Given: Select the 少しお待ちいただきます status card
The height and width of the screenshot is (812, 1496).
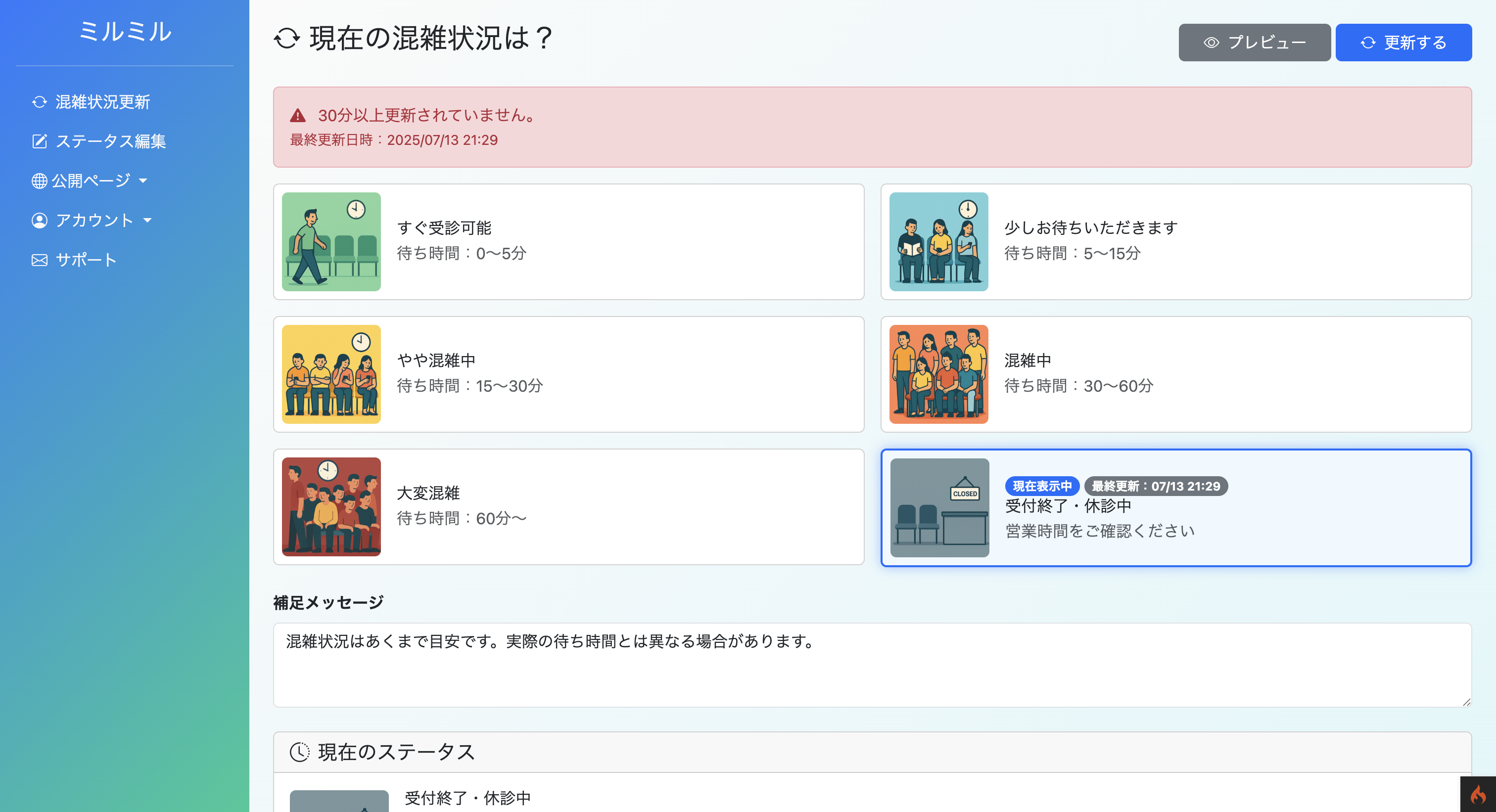Looking at the screenshot, I should (1176, 242).
